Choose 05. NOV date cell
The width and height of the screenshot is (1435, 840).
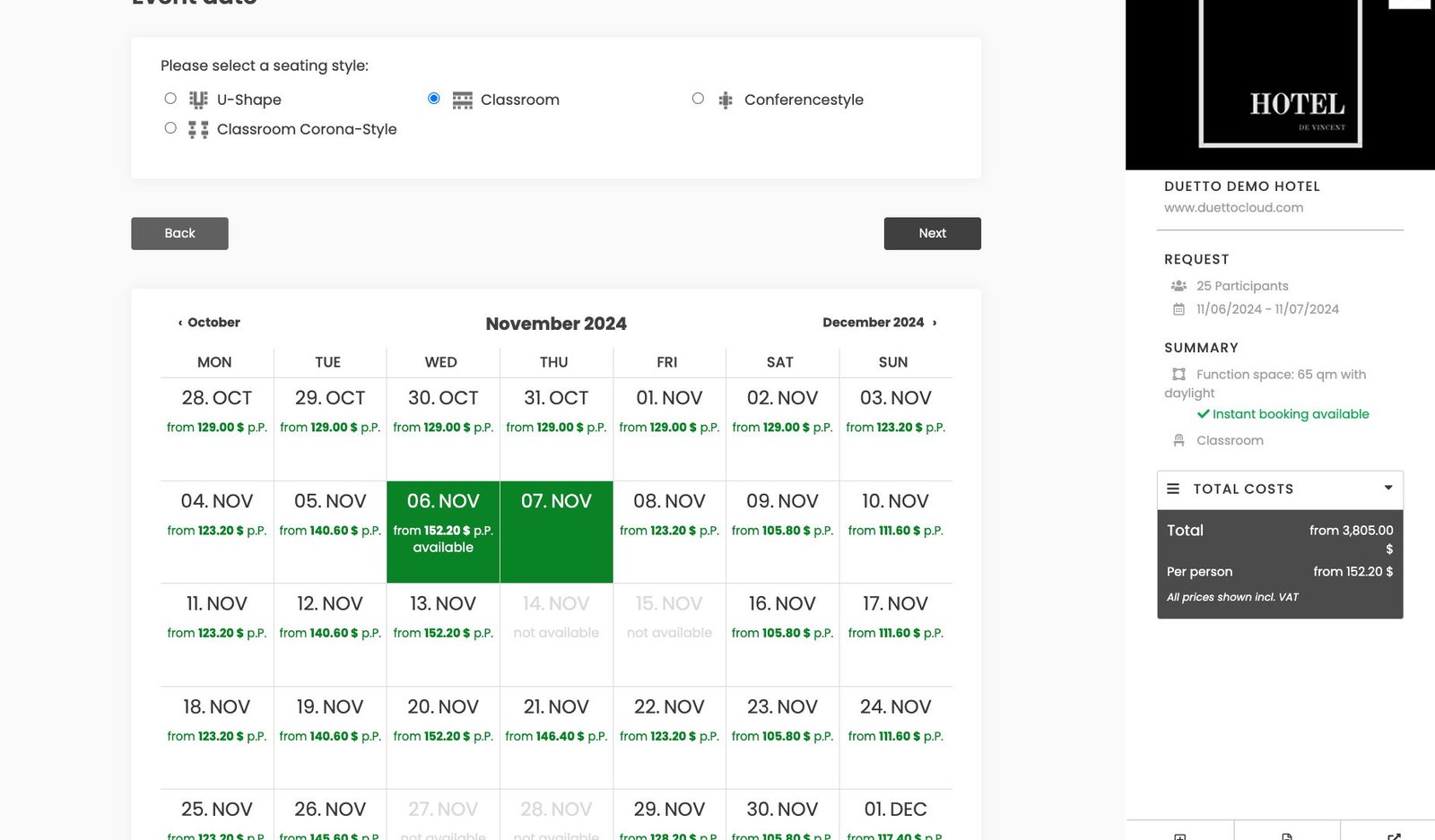(330, 532)
